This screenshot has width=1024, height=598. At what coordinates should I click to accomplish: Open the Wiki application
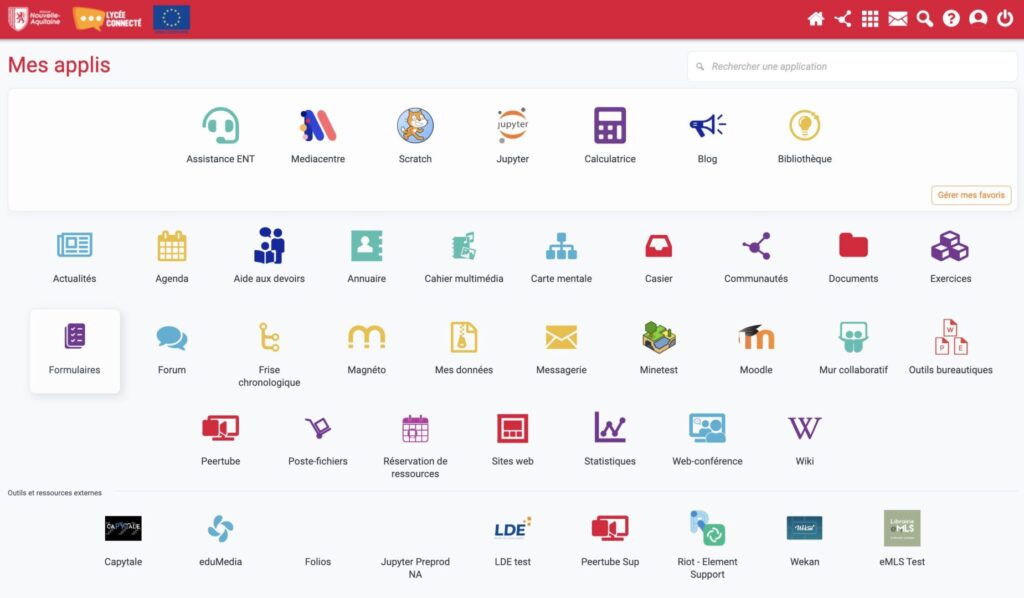(804, 429)
